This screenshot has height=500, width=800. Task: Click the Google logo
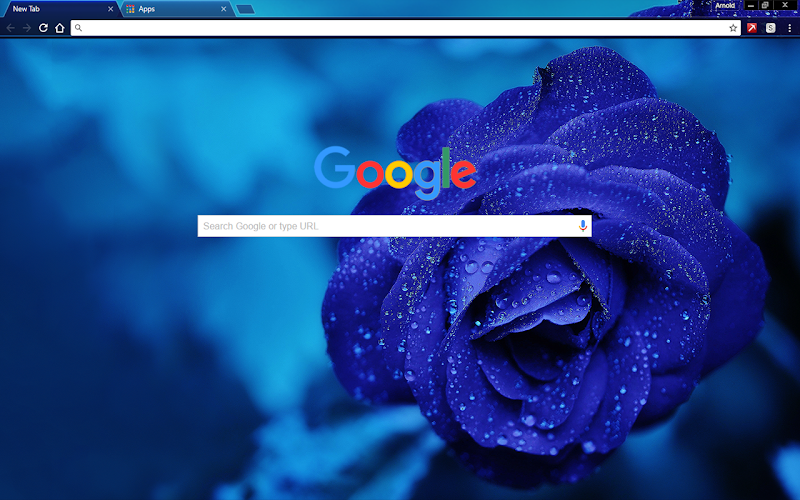tap(395, 172)
